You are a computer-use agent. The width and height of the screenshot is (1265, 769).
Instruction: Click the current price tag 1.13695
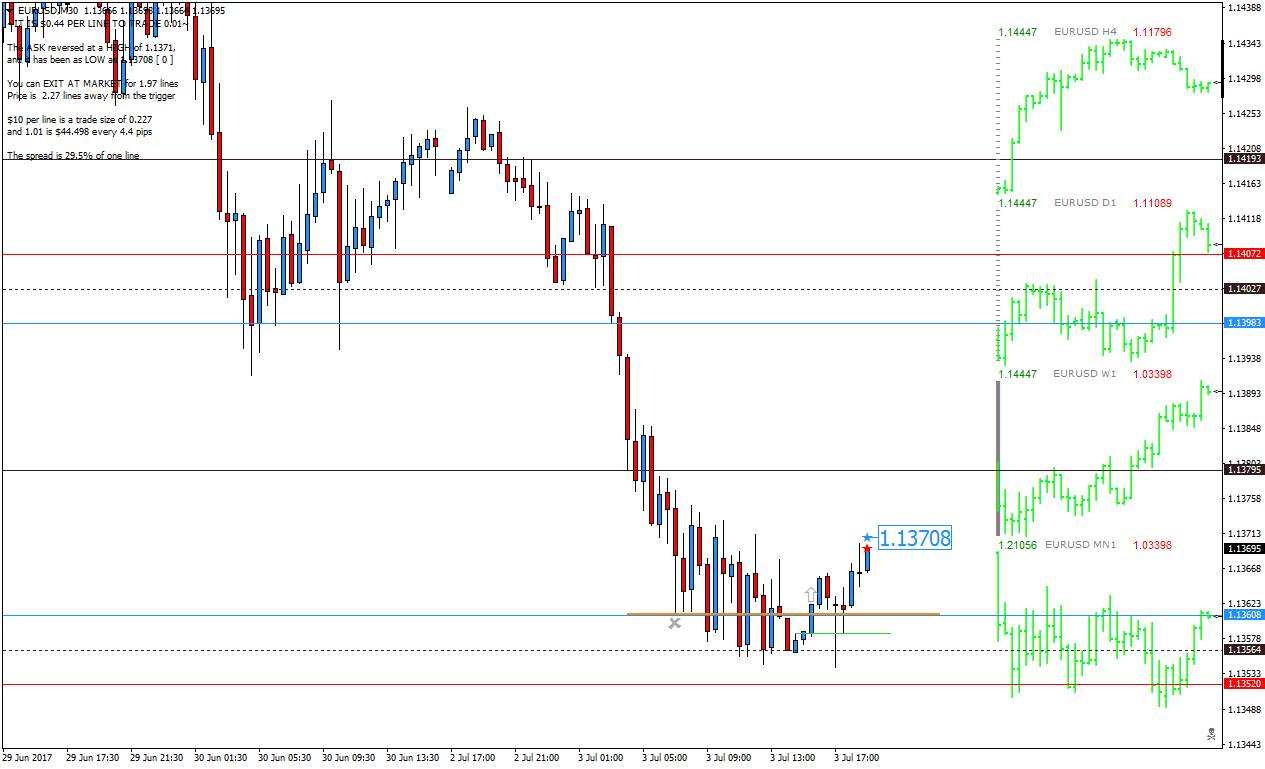(1244, 549)
